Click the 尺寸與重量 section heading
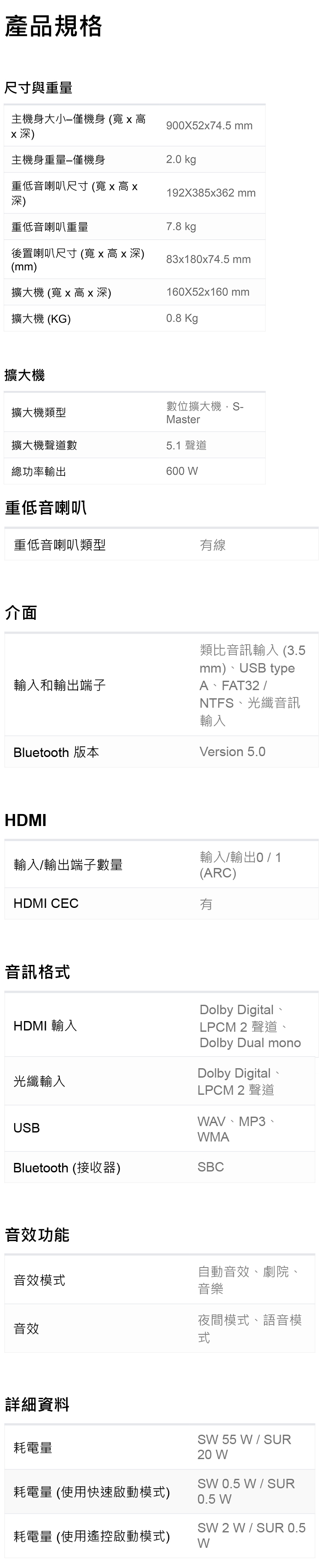The height and width of the screenshot is (1568, 330). 39,88
